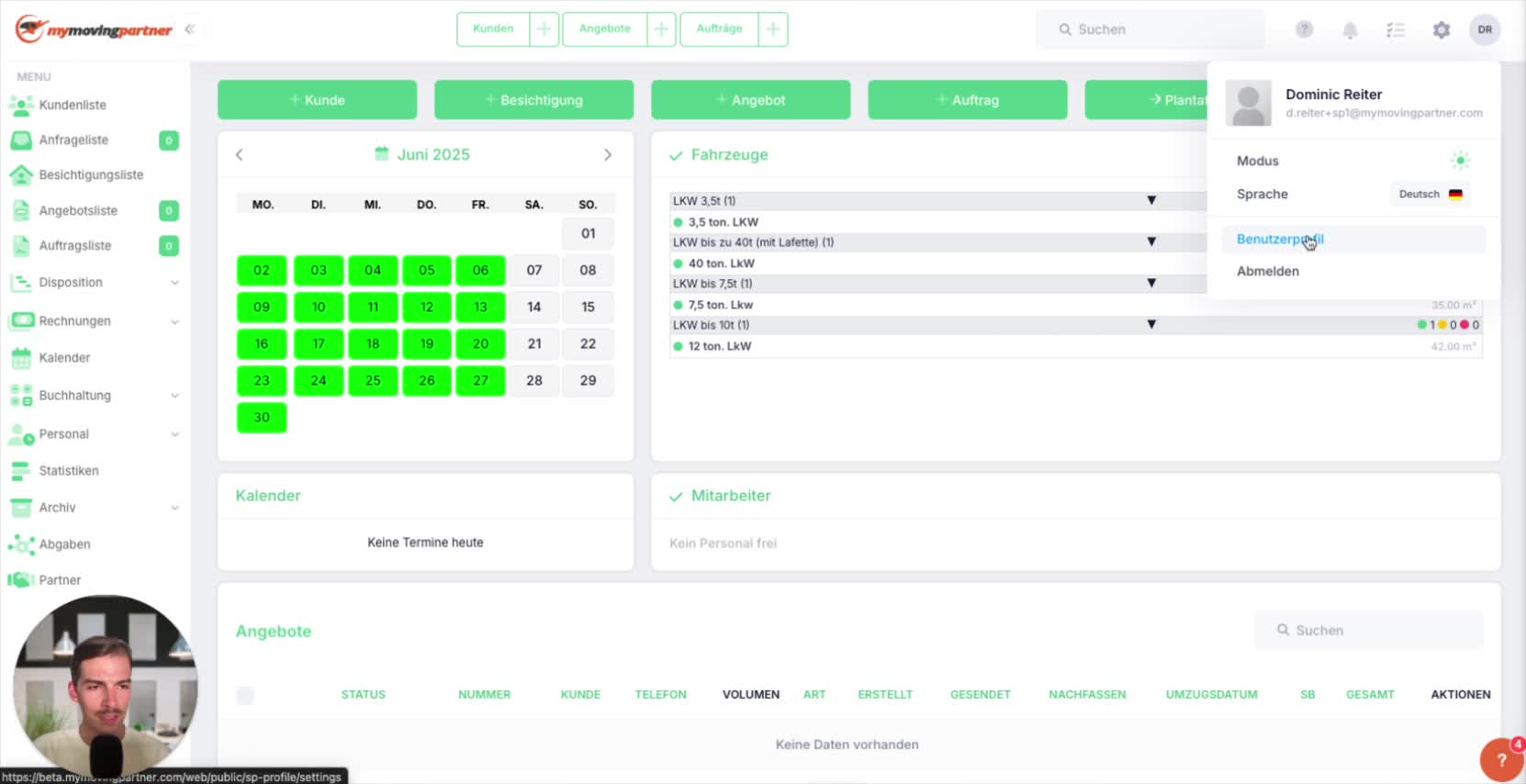Click the Kunden header button

[x=493, y=29]
